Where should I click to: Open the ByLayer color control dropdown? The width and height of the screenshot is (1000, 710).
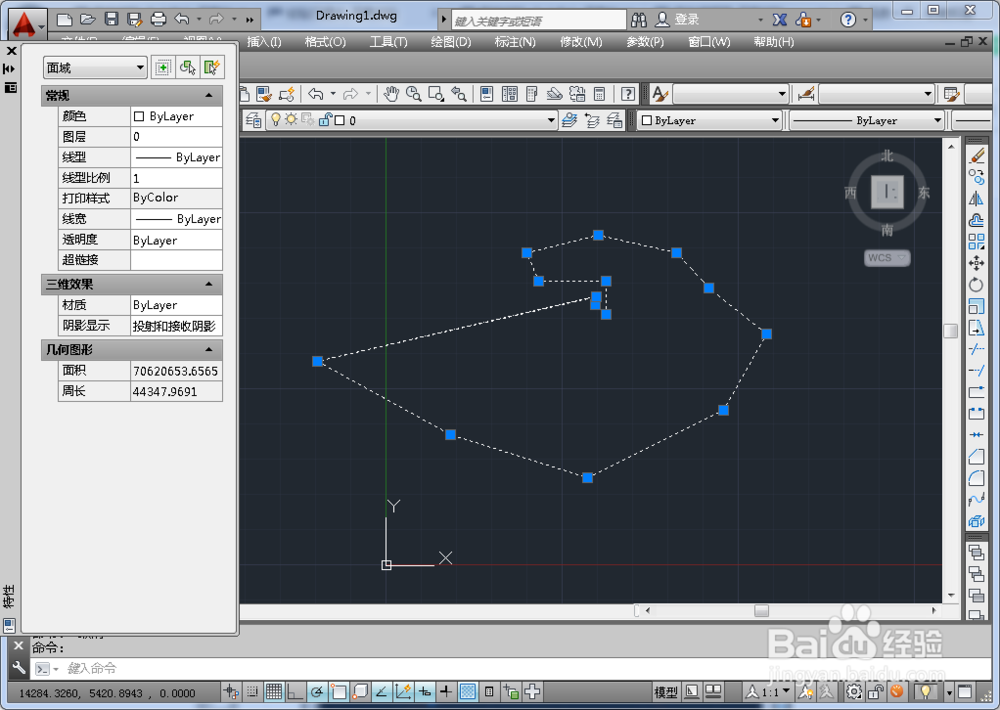[775, 120]
